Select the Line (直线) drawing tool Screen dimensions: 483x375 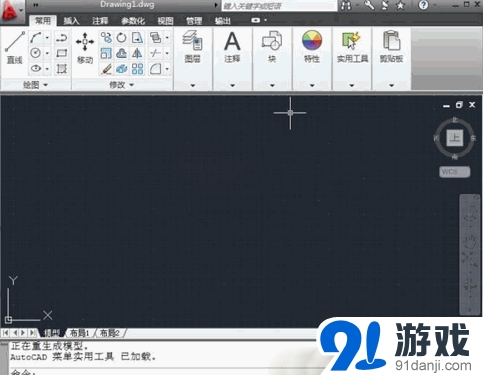click(14, 47)
